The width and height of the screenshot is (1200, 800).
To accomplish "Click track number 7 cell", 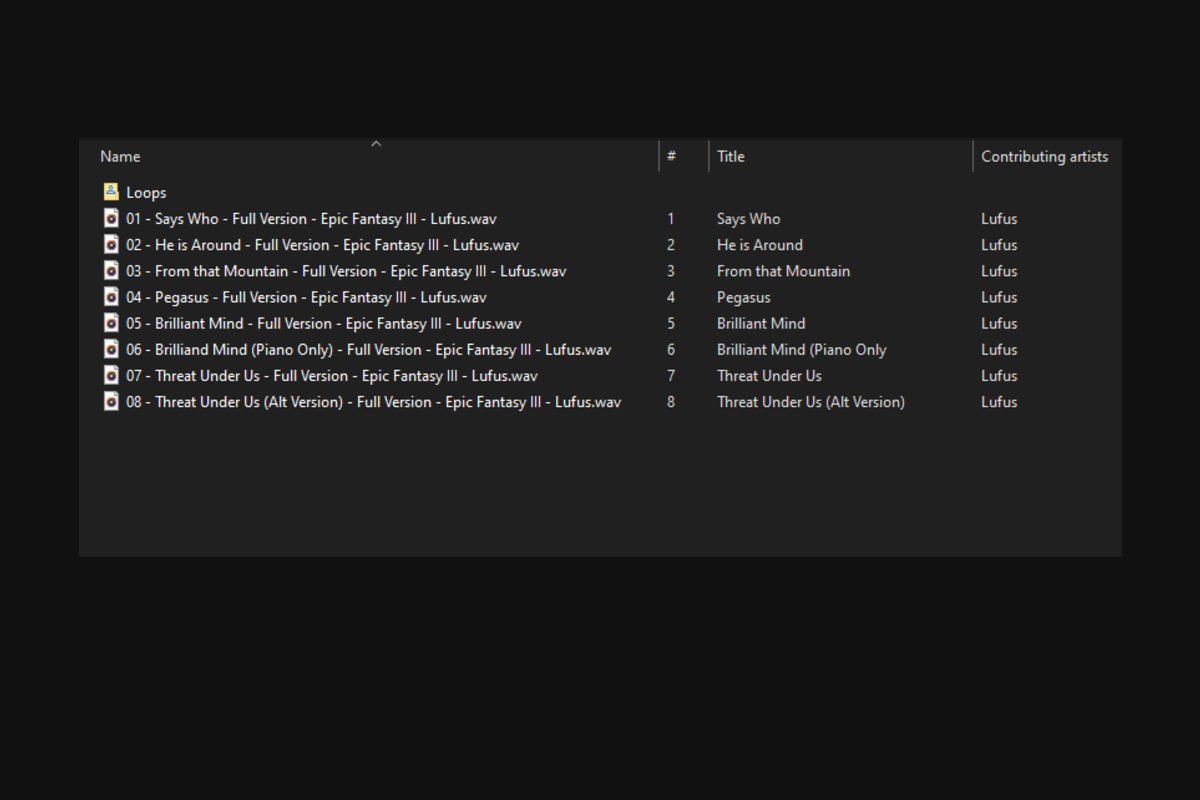I will pyautogui.click(x=671, y=376).
